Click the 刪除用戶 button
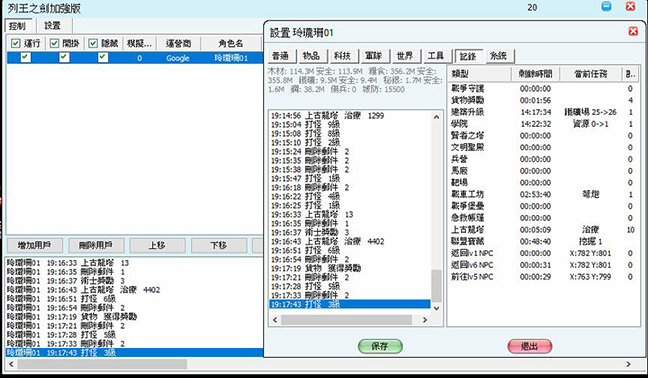The image size is (648, 378). (x=96, y=245)
